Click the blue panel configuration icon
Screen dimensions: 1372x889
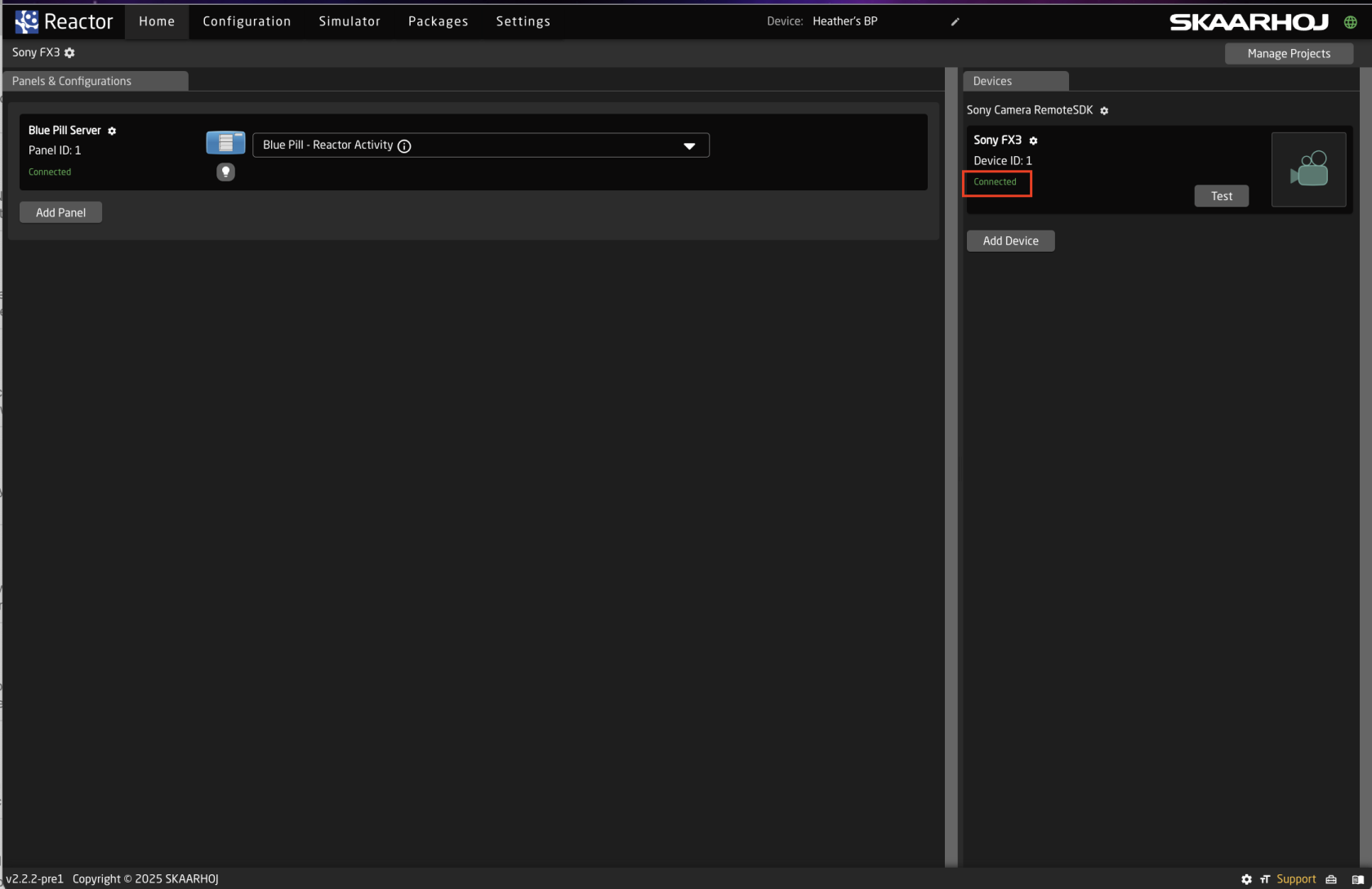[x=225, y=143]
